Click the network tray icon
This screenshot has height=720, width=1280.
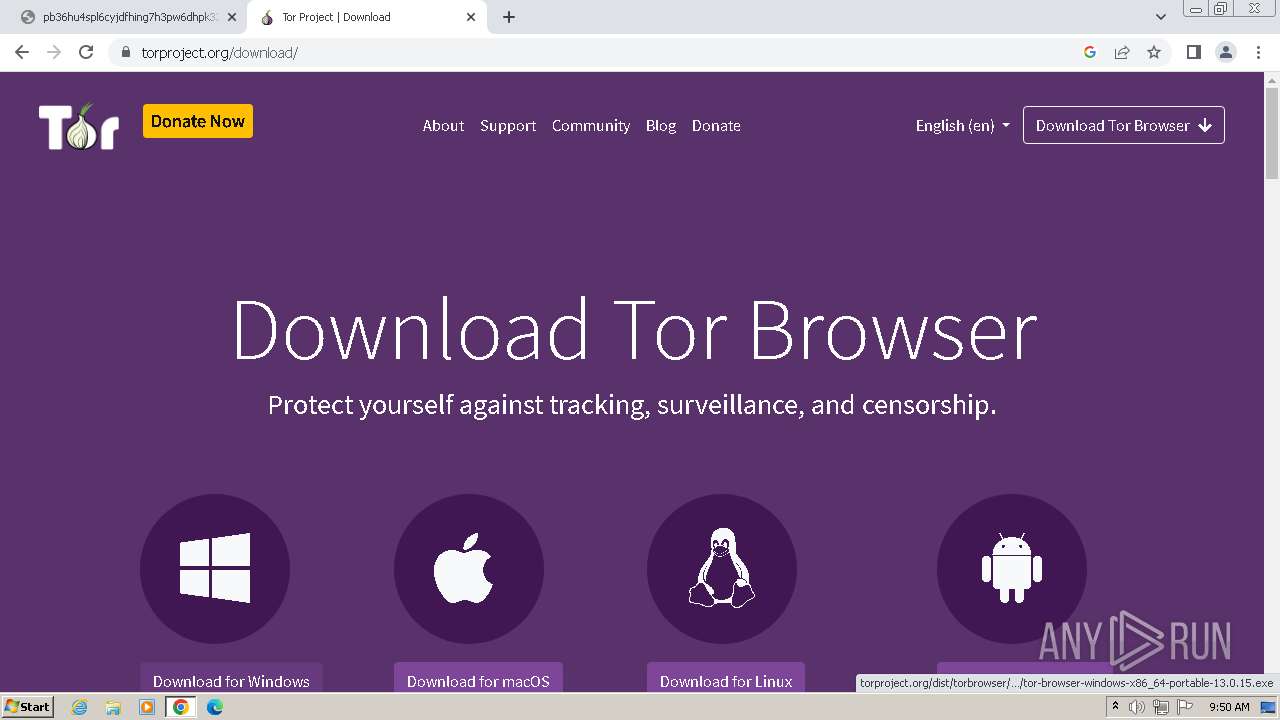tap(1160, 707)
